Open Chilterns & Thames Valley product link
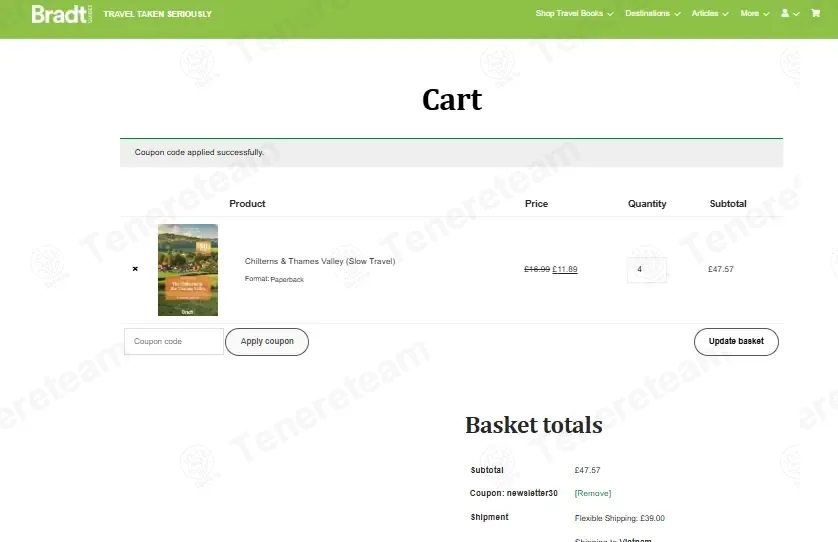 coord(320,261)
